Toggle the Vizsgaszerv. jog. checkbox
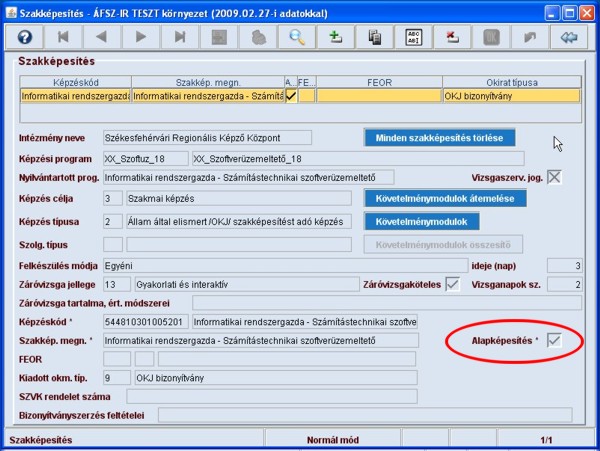 click(x=554, y=177)
